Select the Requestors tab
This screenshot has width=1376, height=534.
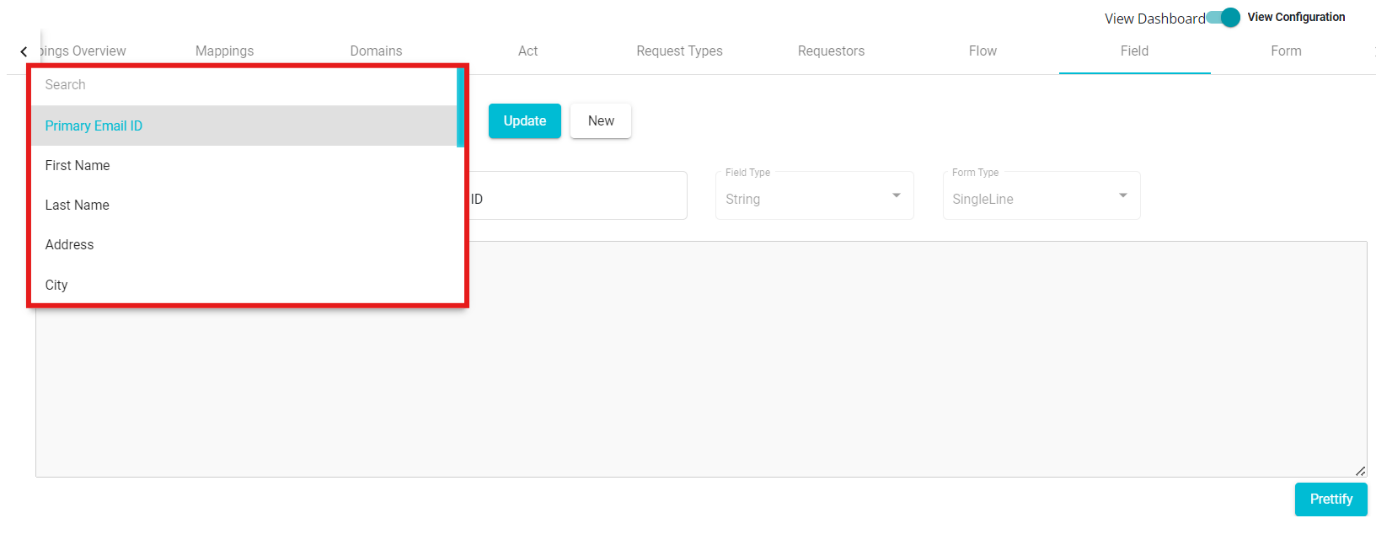click(831, 51)
